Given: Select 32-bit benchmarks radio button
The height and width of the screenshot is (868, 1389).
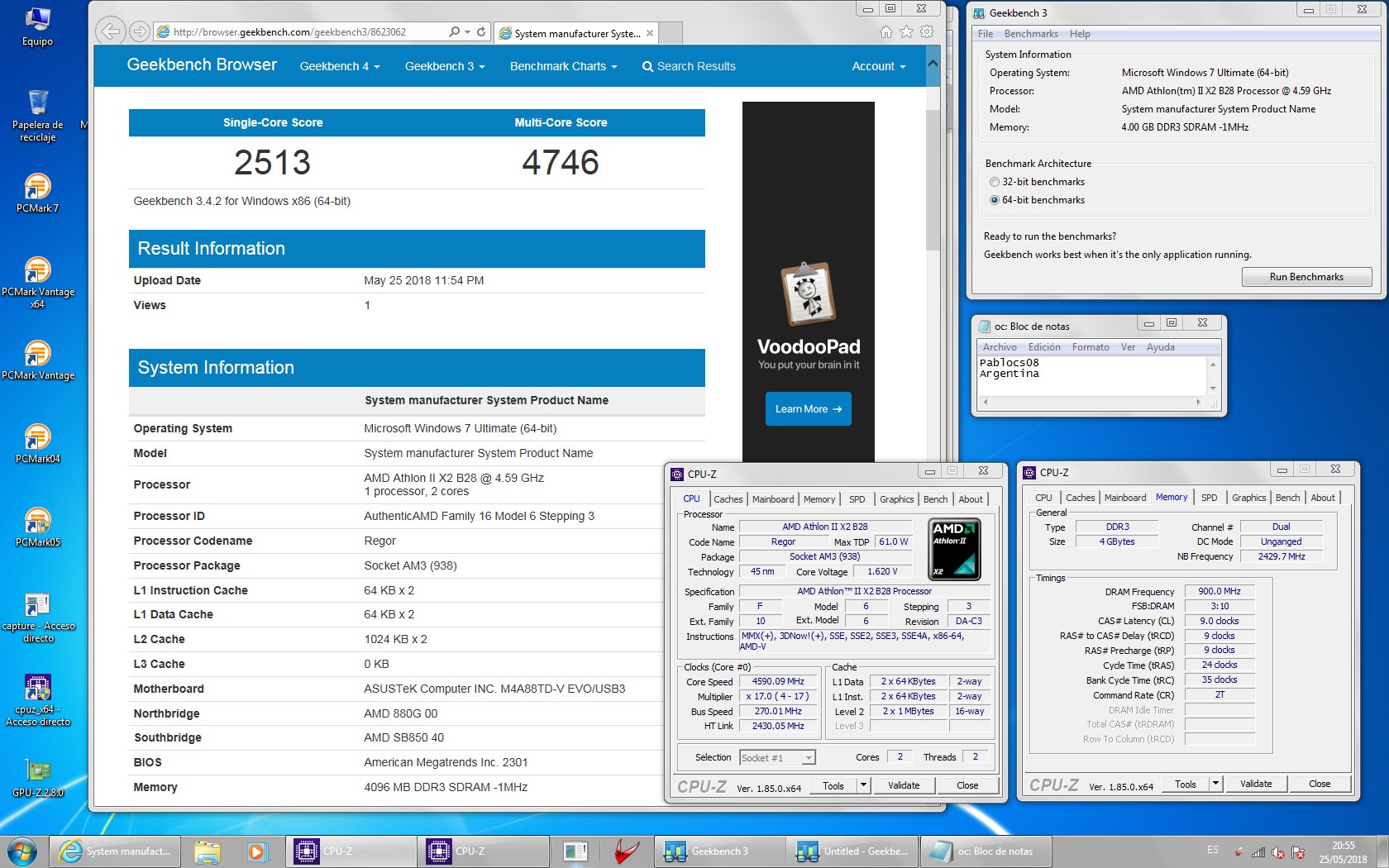Looking at the screenshot, I should pyautogui.click(x=994, y=182).
